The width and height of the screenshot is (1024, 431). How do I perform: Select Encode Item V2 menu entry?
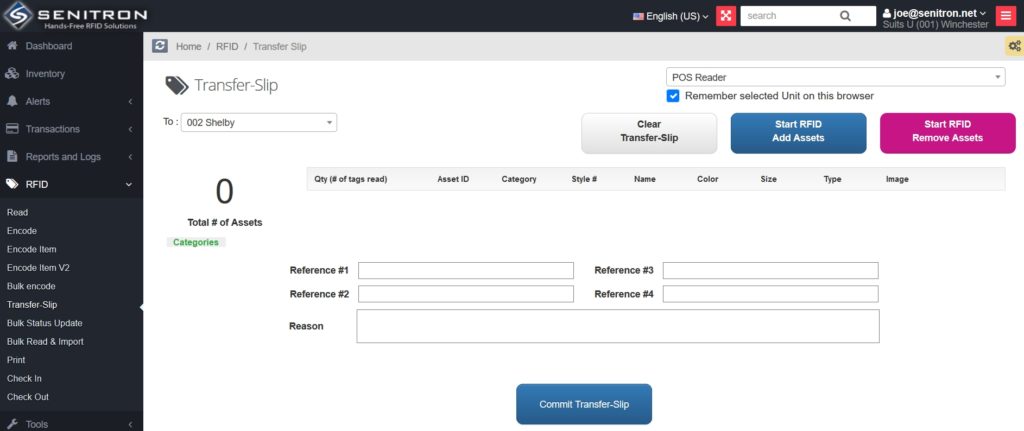(38, 268)
